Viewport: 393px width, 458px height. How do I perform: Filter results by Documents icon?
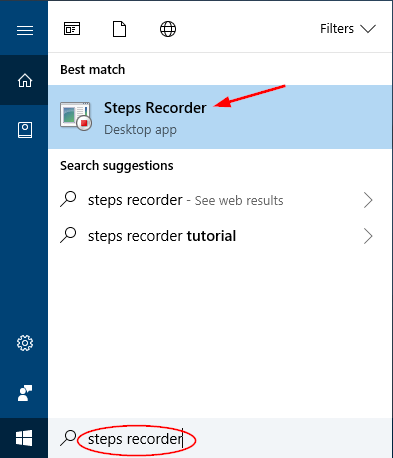[119, 29]
